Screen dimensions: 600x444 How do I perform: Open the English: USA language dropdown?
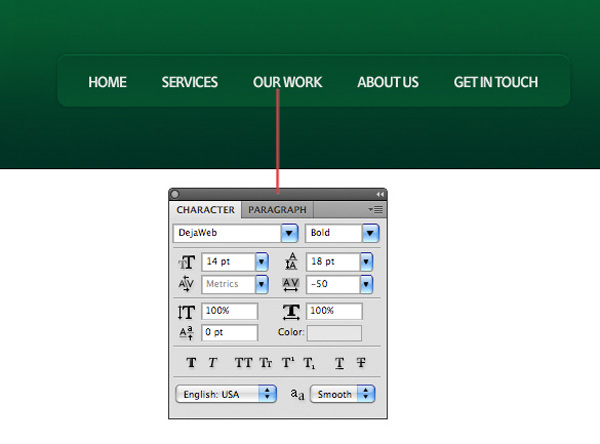click(x=226, y=394)
